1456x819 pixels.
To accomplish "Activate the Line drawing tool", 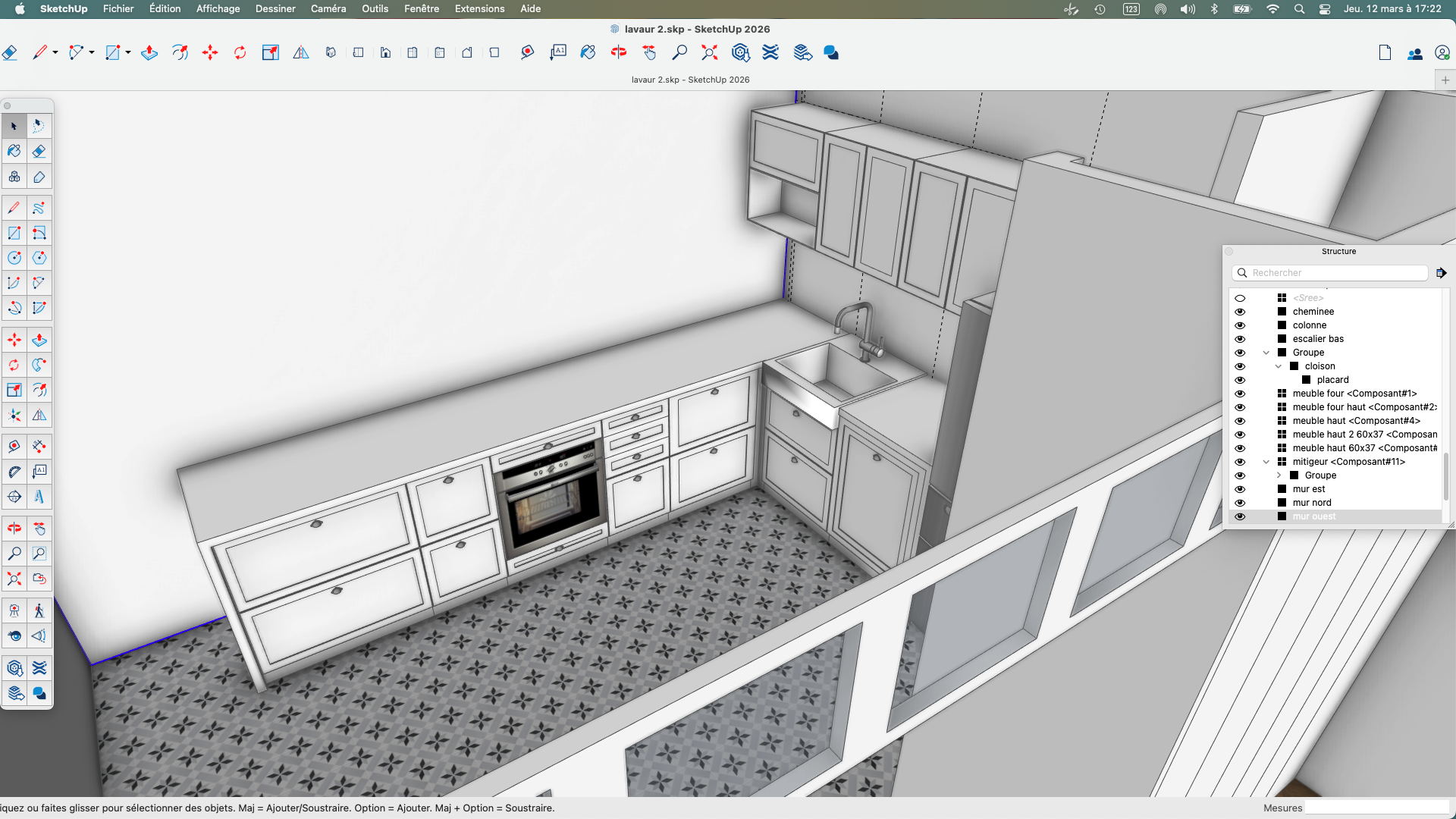I will coord(14,207).
